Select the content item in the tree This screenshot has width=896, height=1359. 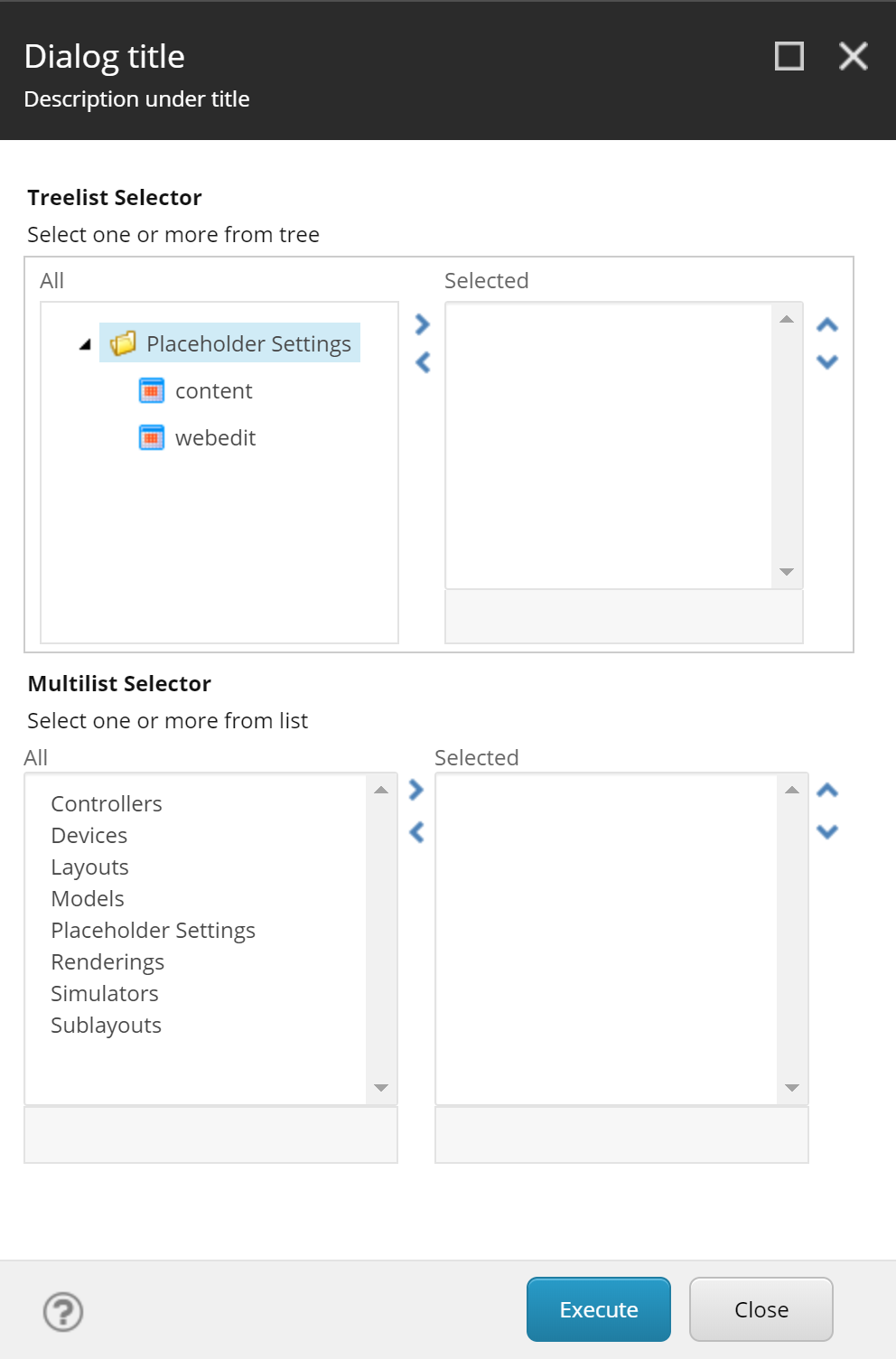(x=213, y=390)
